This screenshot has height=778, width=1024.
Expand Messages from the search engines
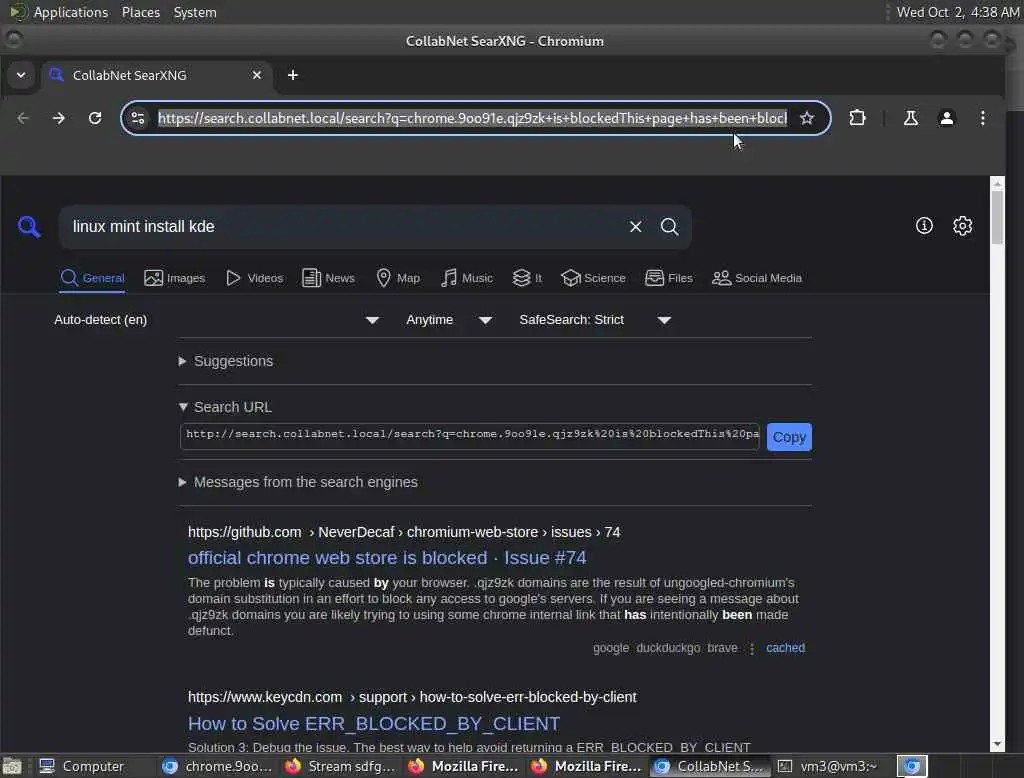click(298, 482)
